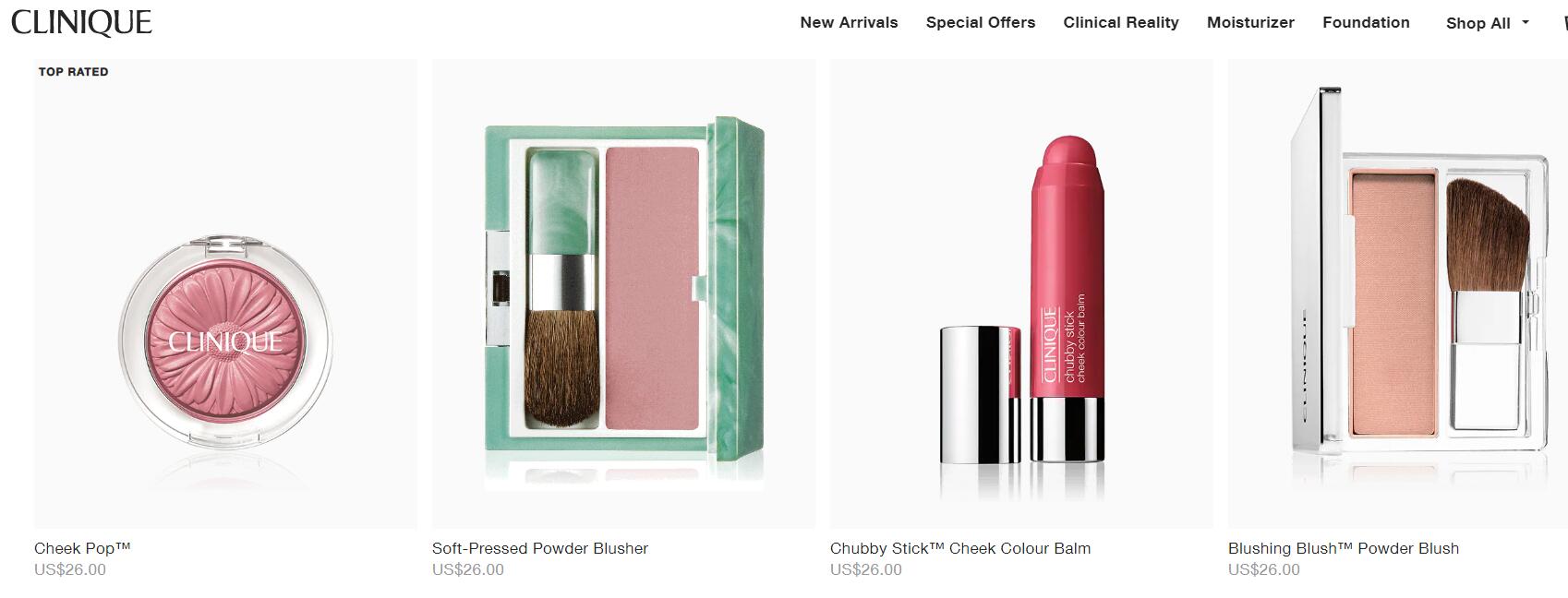The image size is (1568, 598).
Task: Open the Chubby Stick™ Cheek Colour Balm link
Action: (x=960, y=548)
